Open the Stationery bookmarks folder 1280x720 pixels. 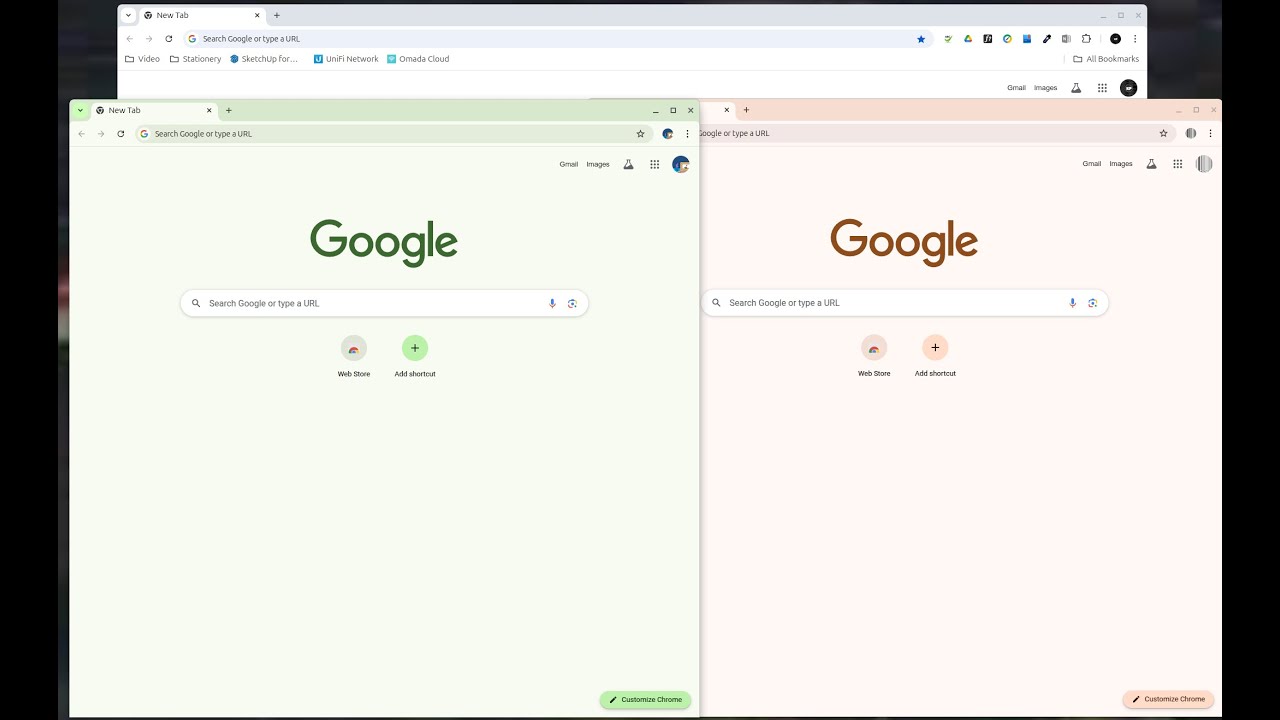click(x=195, y=59)
